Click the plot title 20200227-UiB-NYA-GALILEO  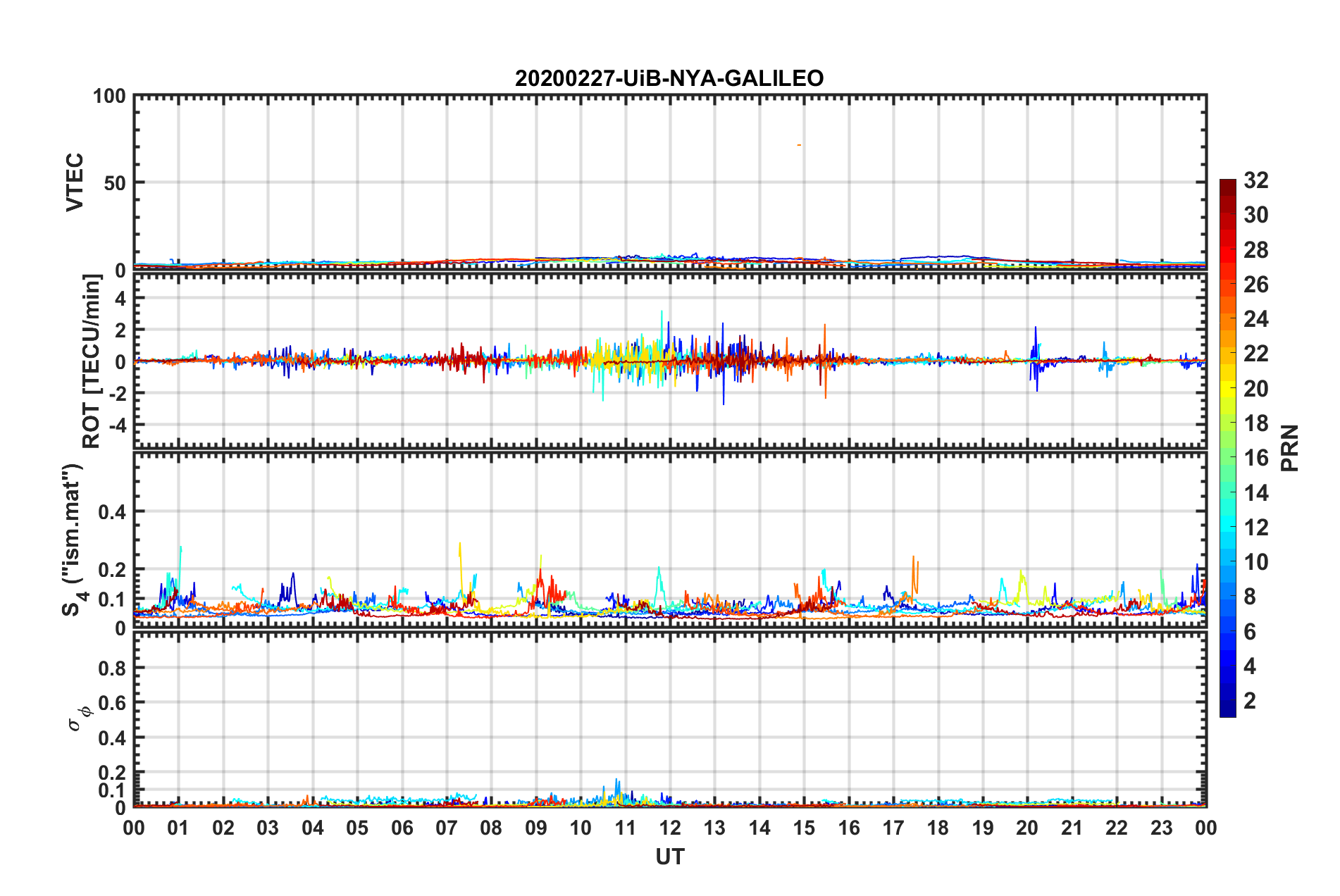click(x=669, y=78)
